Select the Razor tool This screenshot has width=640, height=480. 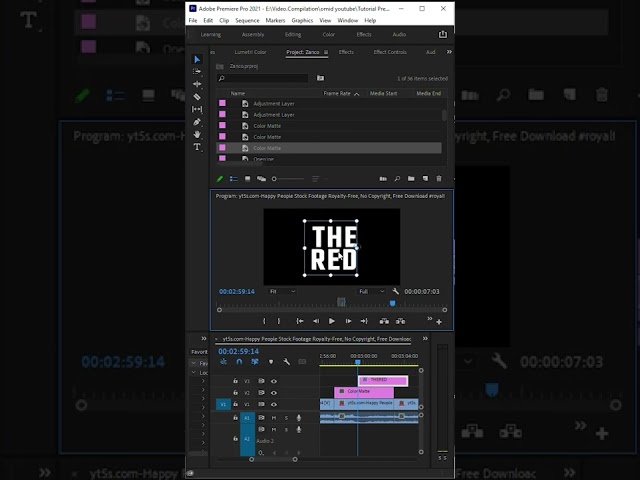(x=197, y=97)
